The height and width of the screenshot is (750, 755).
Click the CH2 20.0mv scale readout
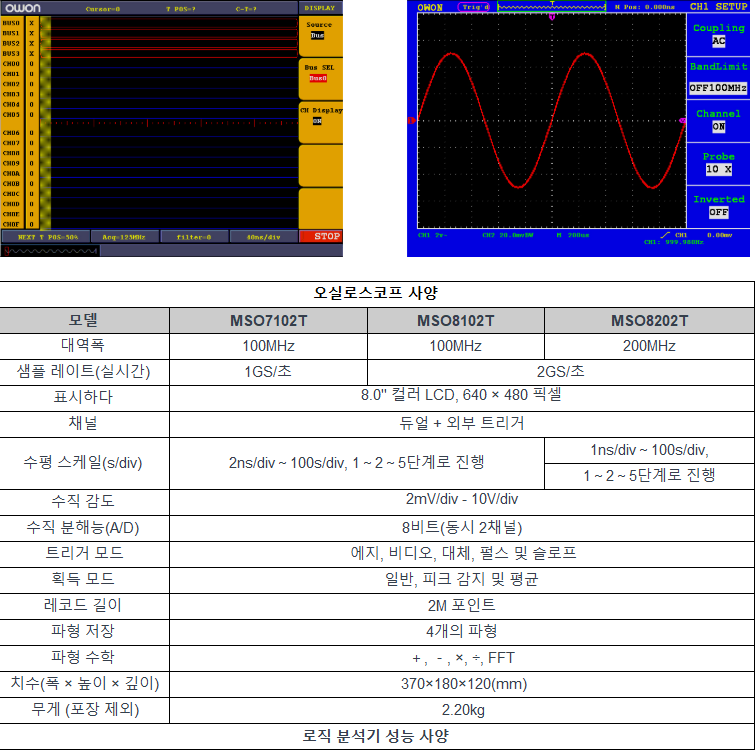coord(508,235)
